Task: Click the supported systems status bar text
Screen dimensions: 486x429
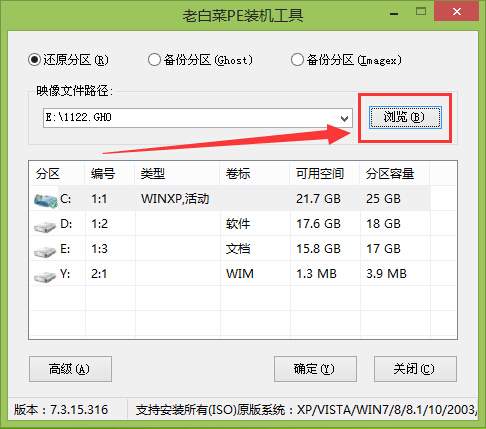Action: tap(306, 410)
